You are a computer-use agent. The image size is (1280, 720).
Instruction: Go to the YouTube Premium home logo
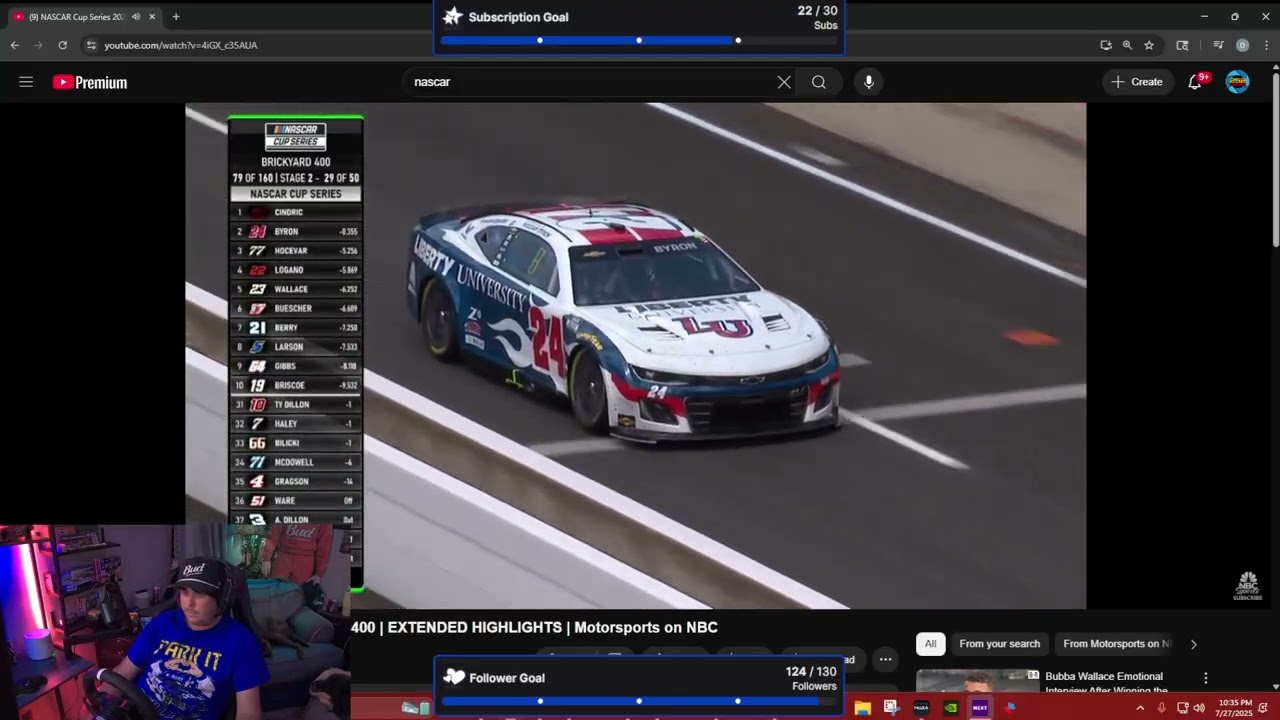click(x=90, y=82)
